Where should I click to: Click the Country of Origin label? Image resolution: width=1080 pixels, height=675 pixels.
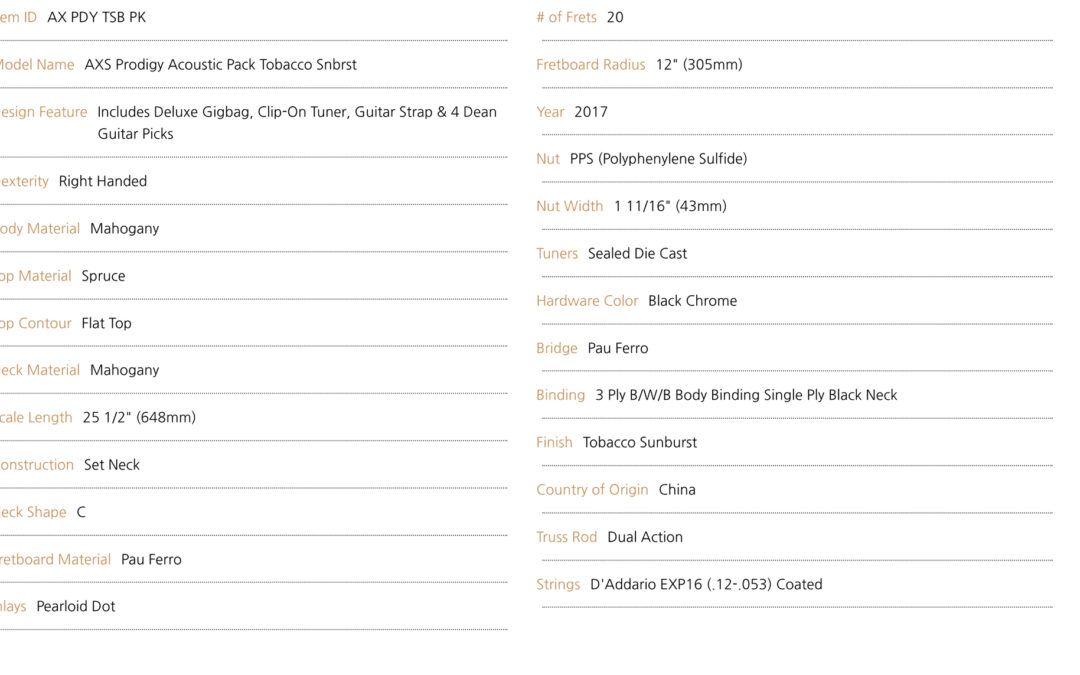(592, 490)
